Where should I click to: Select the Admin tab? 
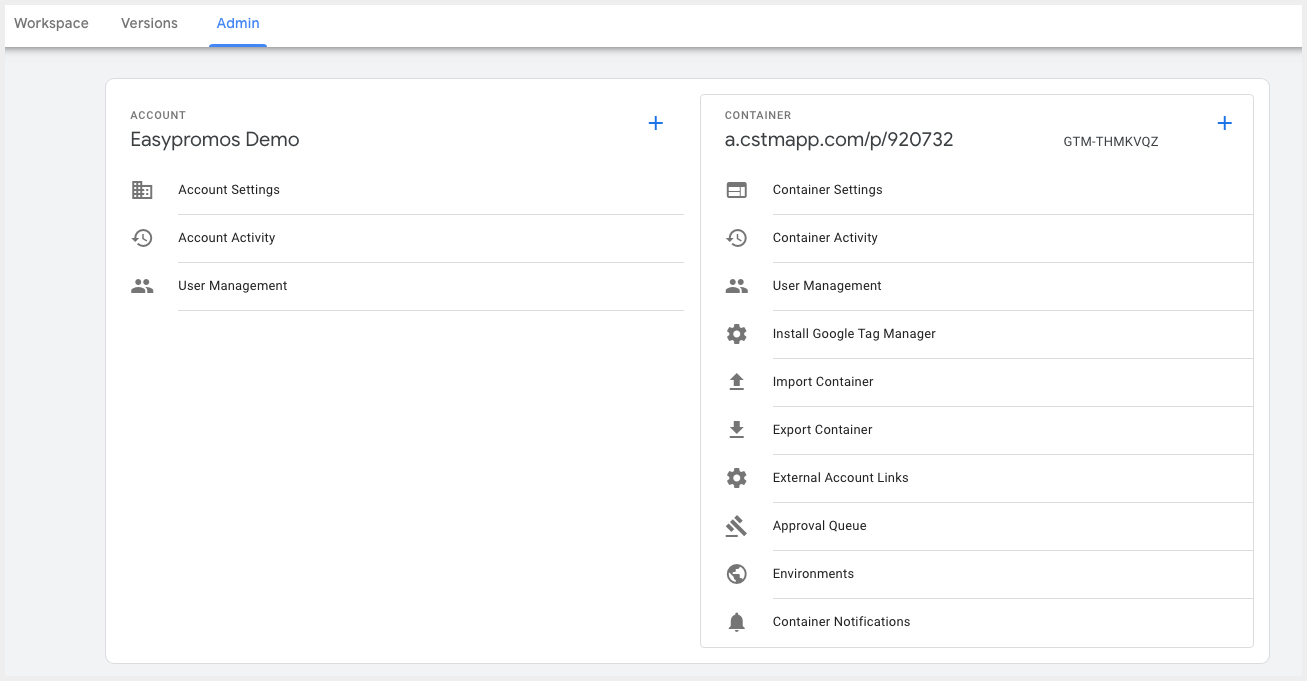(238, 23)
